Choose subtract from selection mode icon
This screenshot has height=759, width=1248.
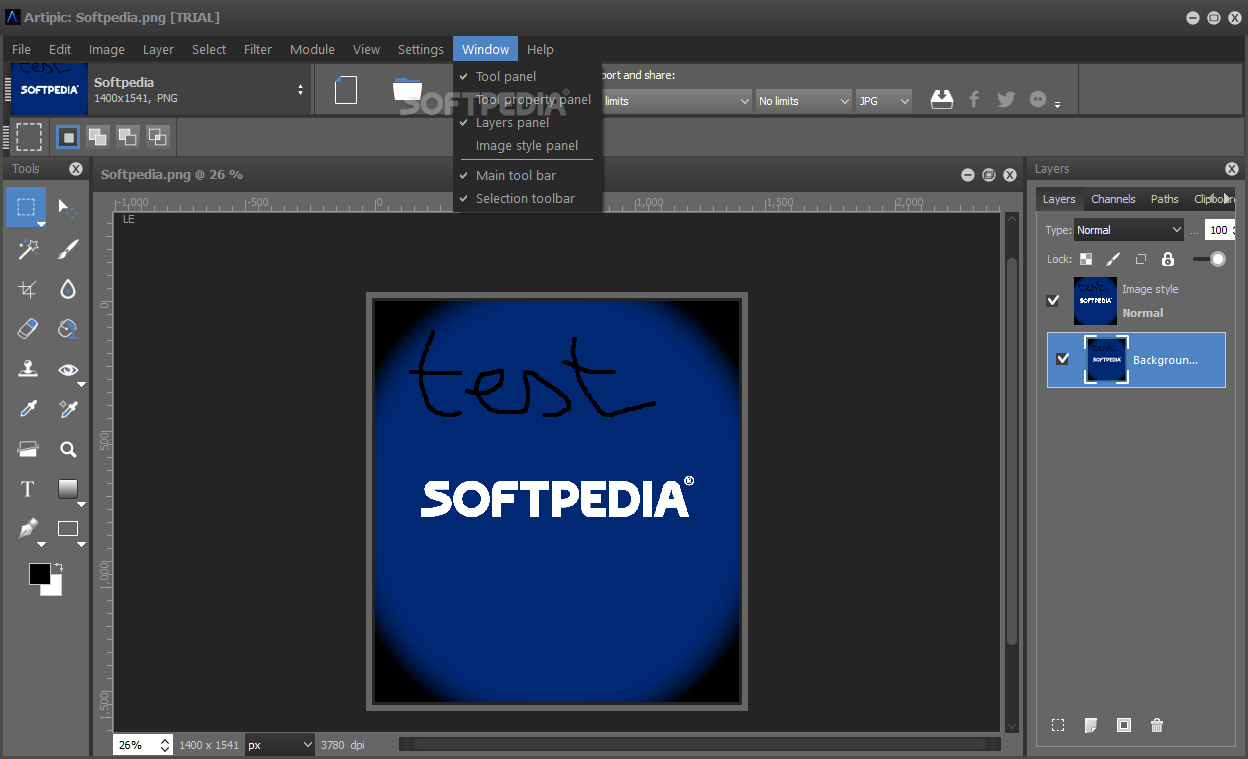coord(127,137)
